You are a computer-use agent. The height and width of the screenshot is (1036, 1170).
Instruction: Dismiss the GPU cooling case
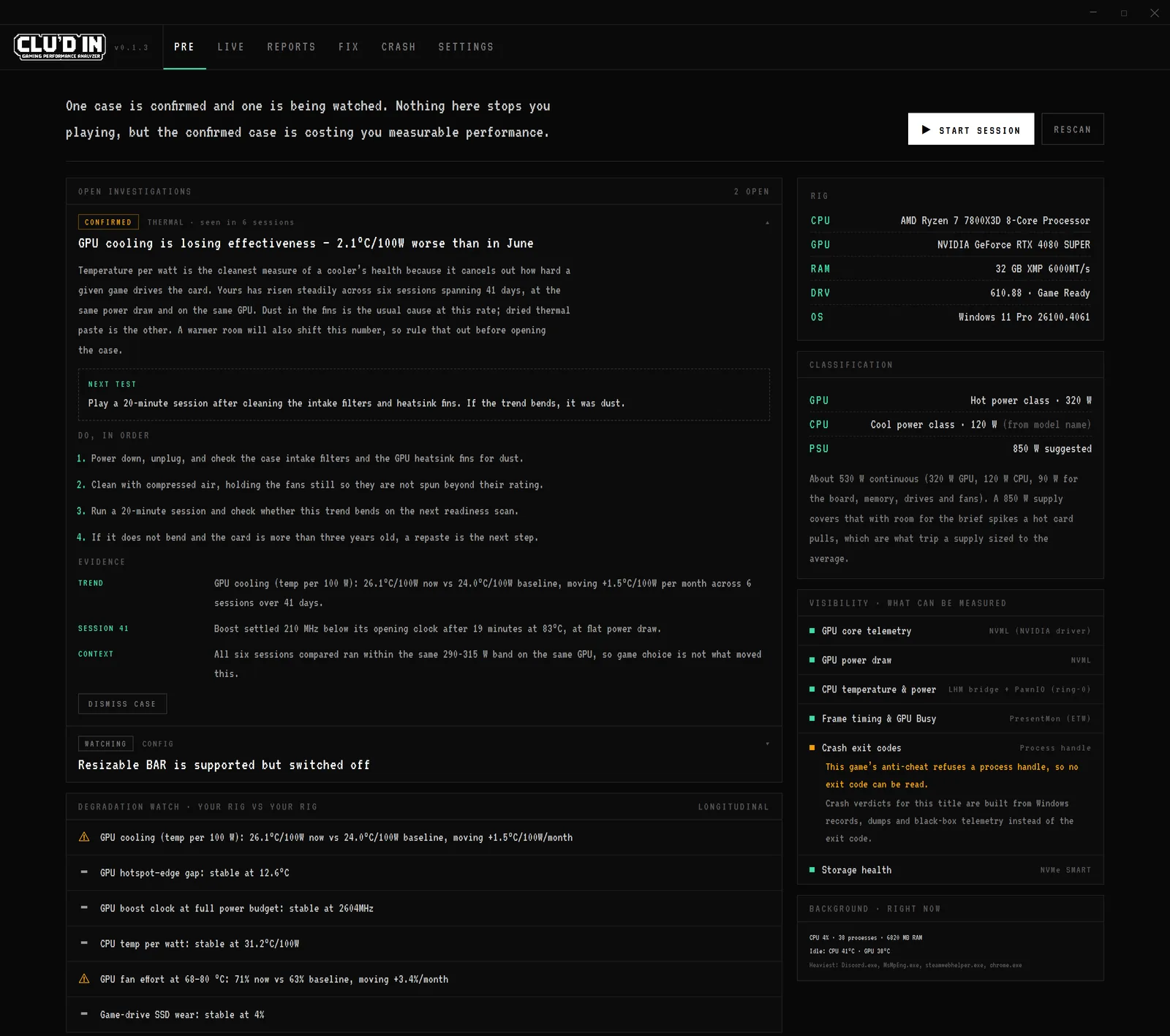pos(122,704)
